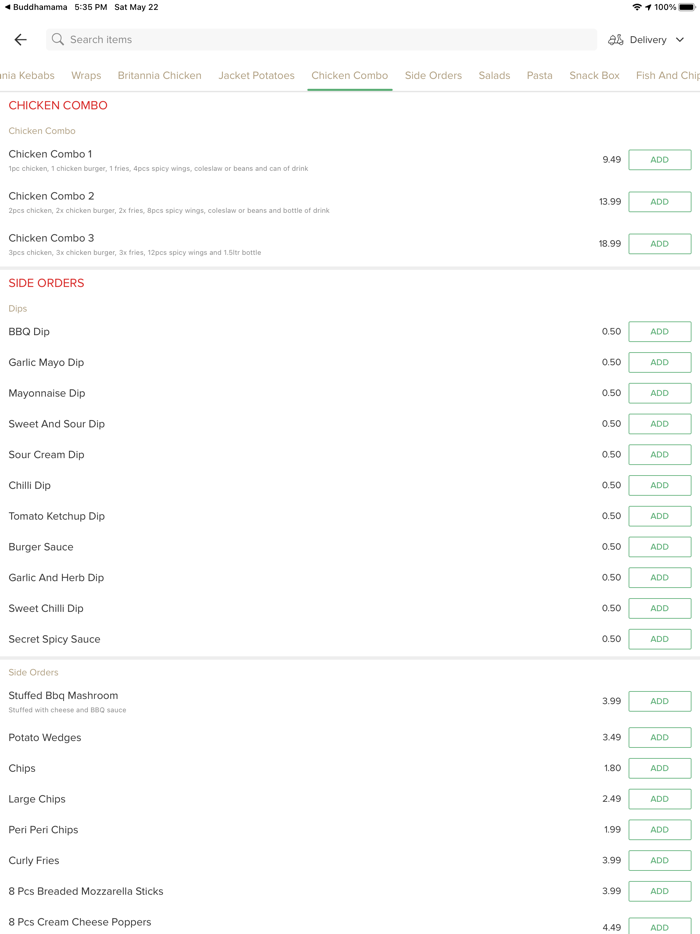Tap the Buddhamama back-to-app indicator
The image size is (700, 934).
click(36, 7)
